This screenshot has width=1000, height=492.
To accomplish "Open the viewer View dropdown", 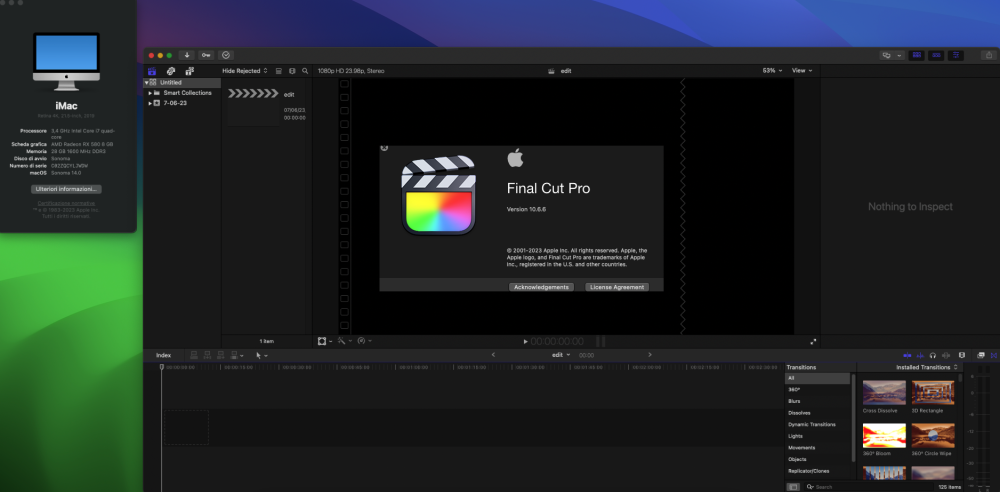I will click(802, 71).
